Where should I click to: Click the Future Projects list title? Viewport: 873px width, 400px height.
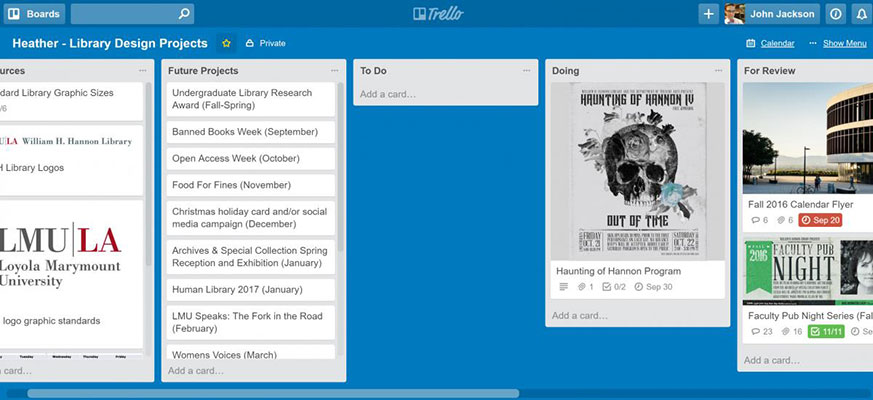(203, 71)
